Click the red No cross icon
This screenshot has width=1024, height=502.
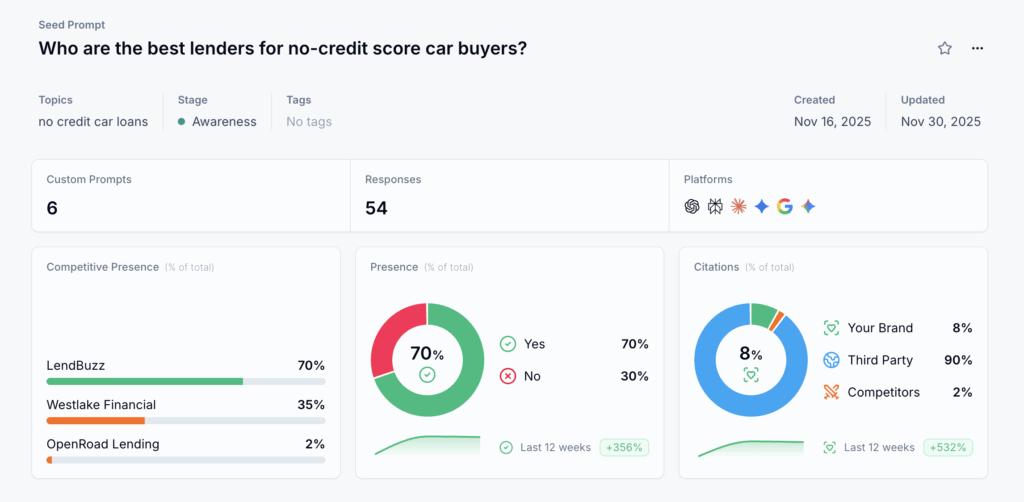coord(508,376)
